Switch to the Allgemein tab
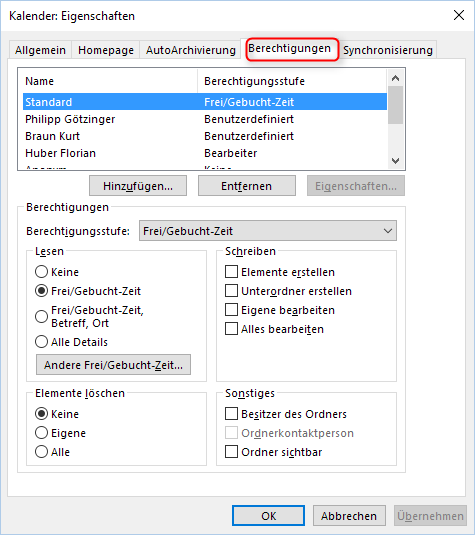Image resolution: width=475 pixels, height=535 pixels. tap(40, 50)
